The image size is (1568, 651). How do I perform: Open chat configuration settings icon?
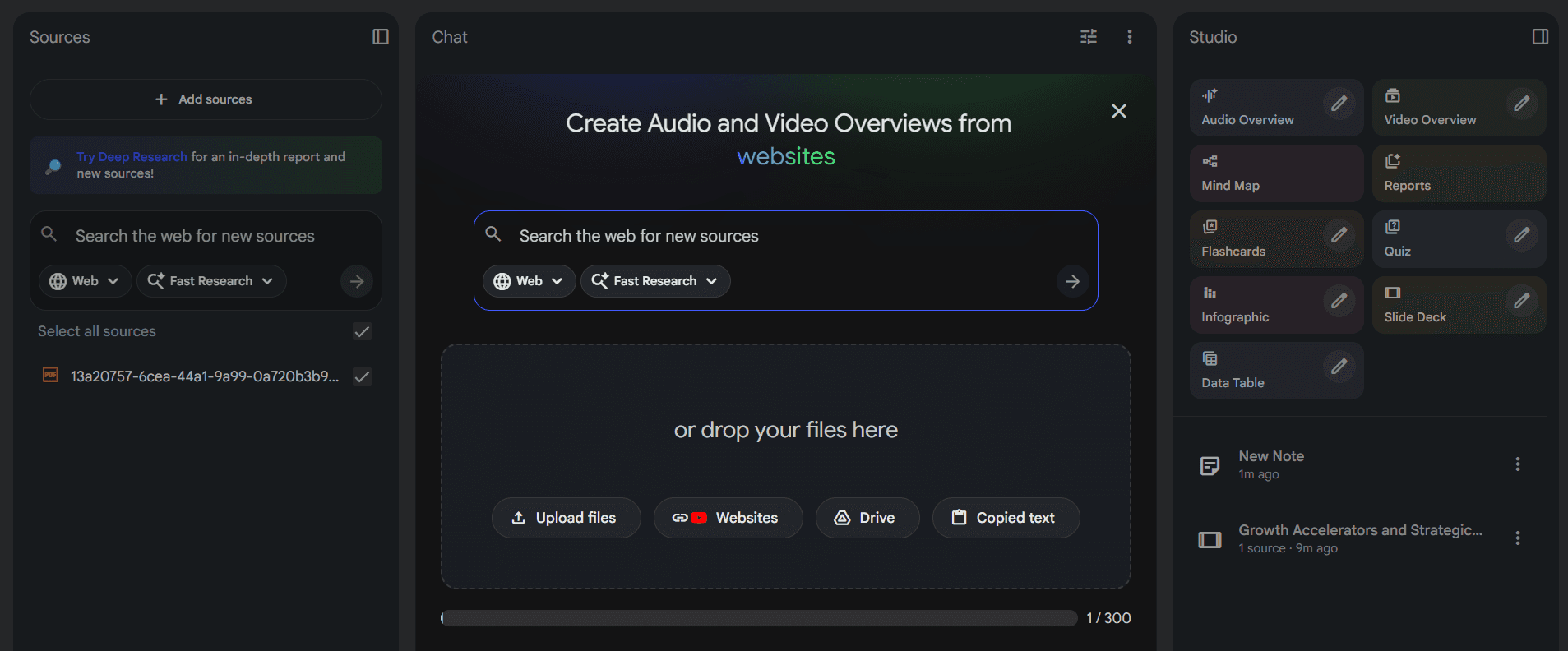[1088, 37]
